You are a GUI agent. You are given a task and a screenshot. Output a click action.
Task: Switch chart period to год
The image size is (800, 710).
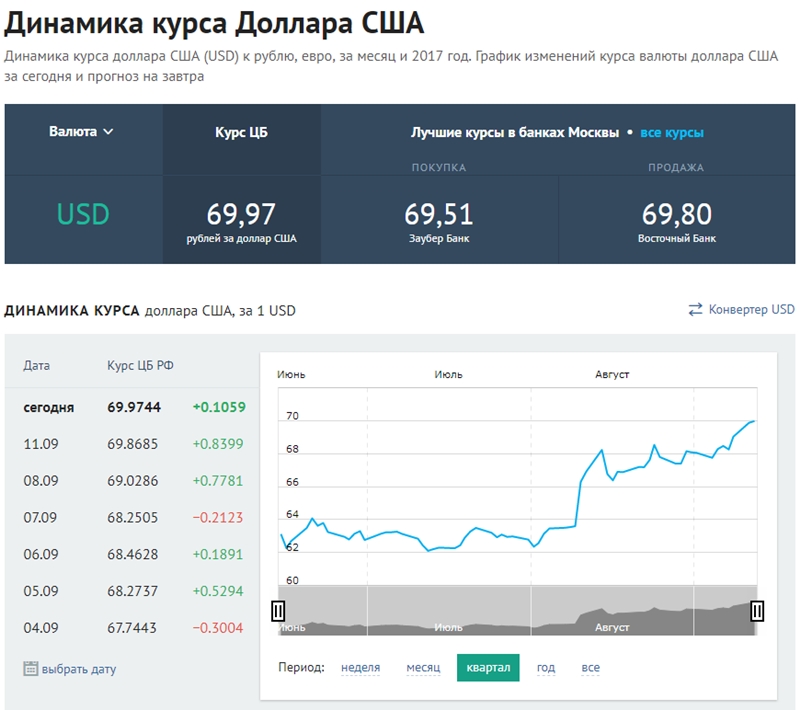point(545,667)
